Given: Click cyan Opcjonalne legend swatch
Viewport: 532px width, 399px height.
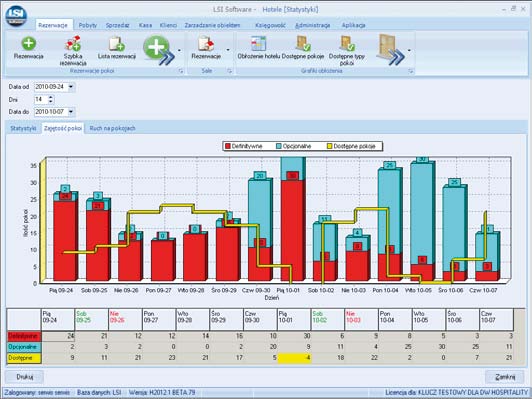Looking at the screenshot, I should click(279, 146).
